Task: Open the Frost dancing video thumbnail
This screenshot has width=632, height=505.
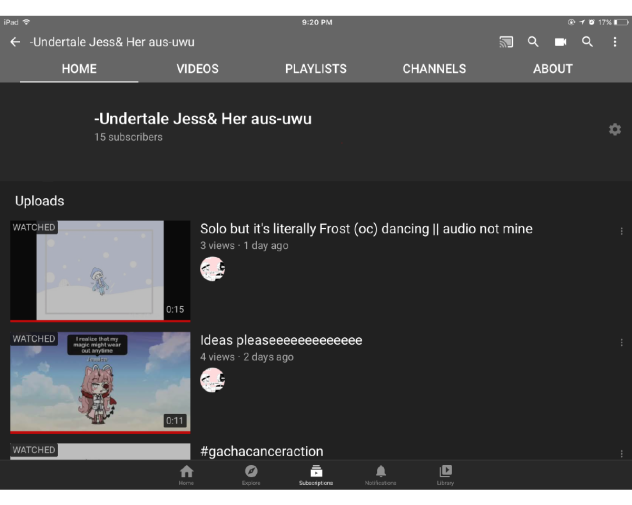Action: click(x=100, y=271)
